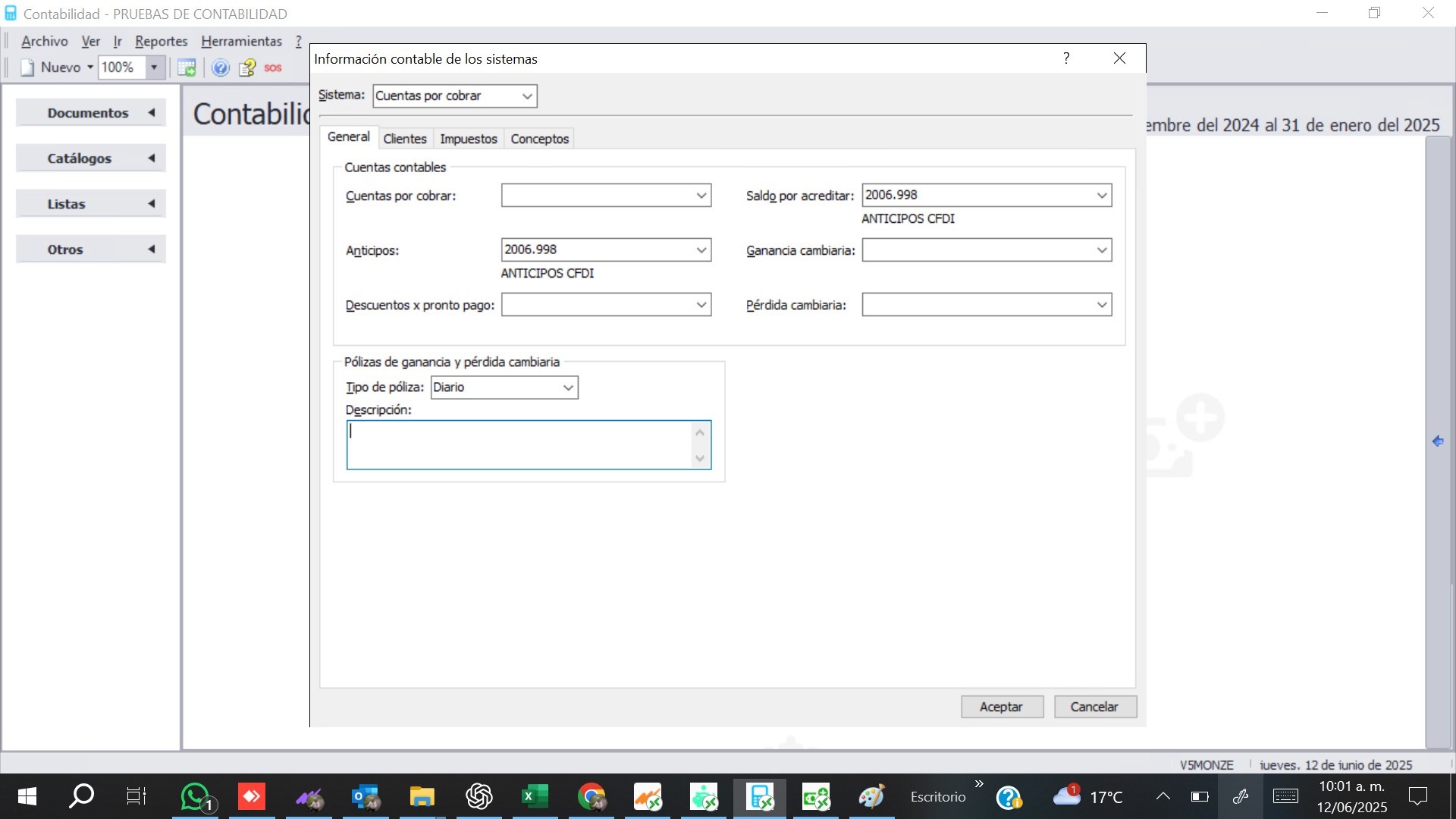Click the blue arrow at right edge
The image size is (1456, 819).
(1438, 441)
